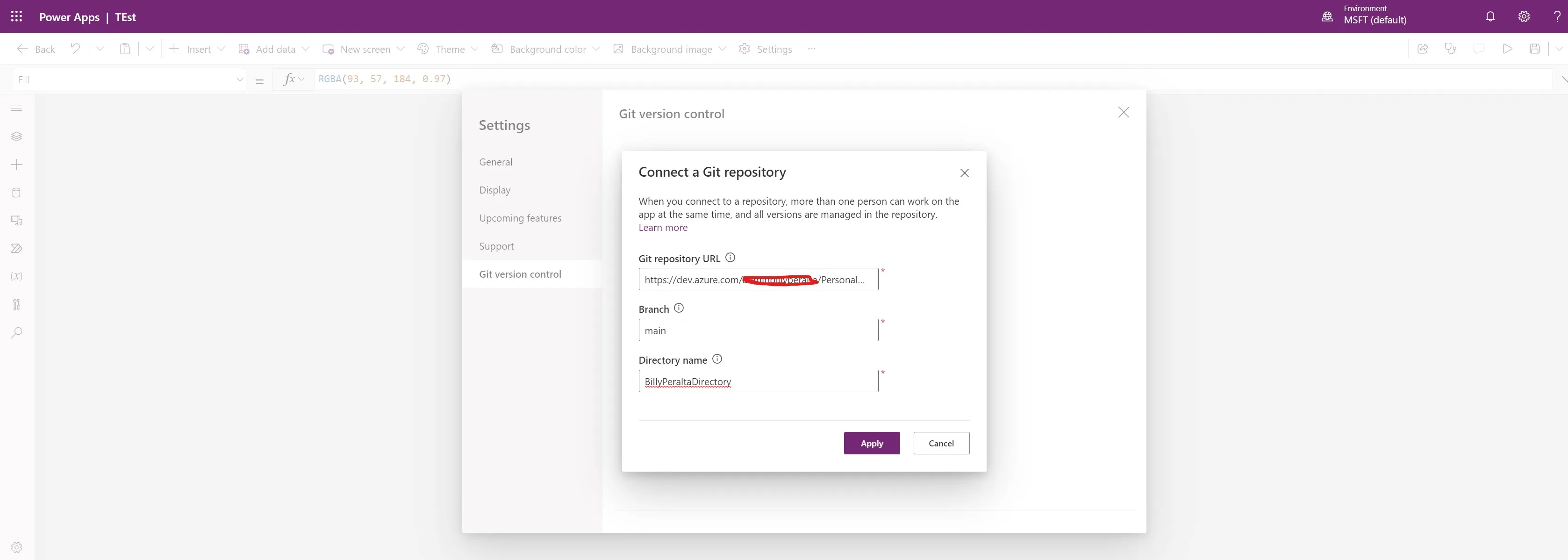Viewport: 1568px width, 560px height.
Task: Switch to the General settings tab
Action: tap(495, 161)
